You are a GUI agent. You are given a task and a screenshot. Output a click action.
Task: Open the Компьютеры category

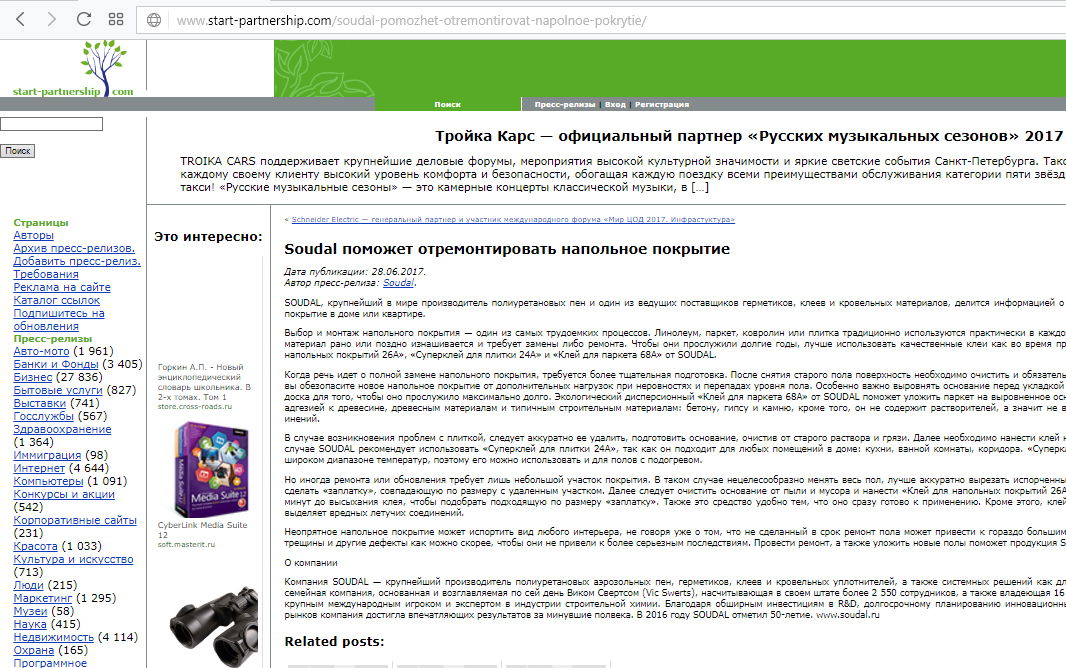point(48,481)
